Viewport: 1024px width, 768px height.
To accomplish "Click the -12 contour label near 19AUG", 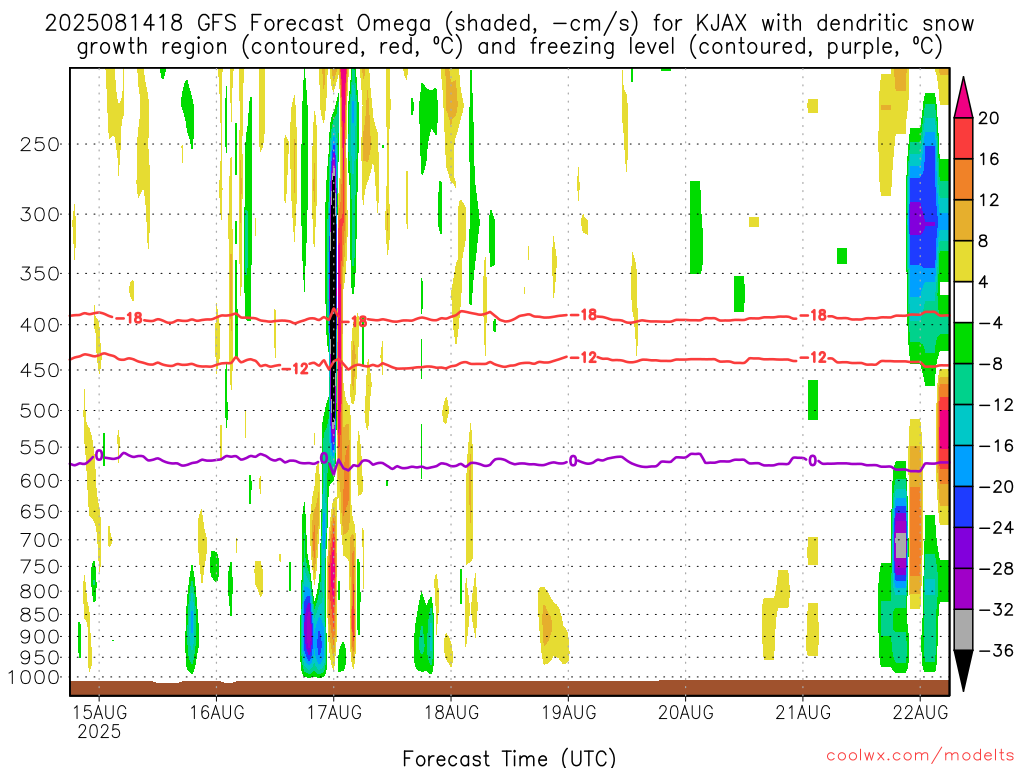I will tap(584, 357).
